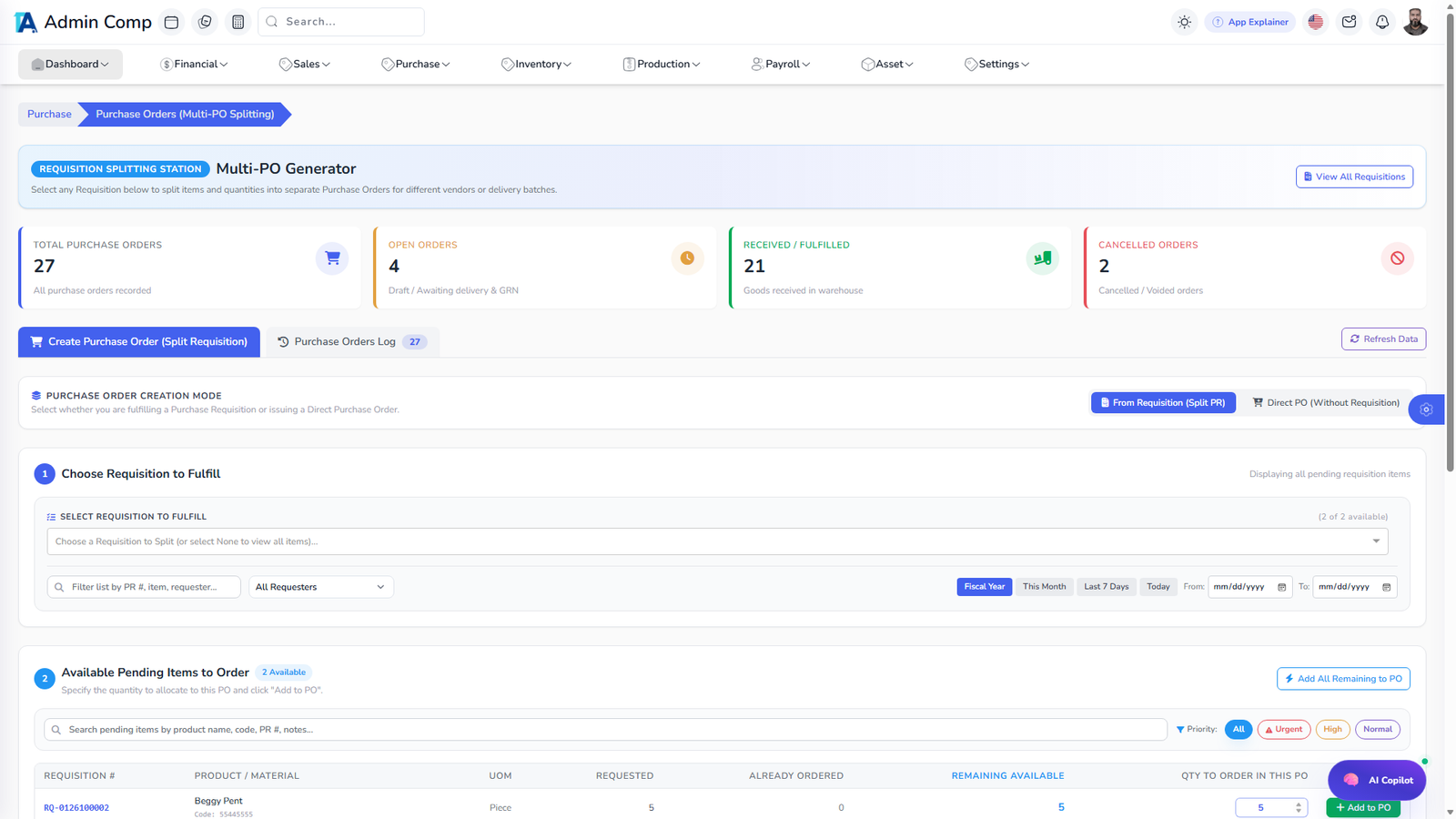The width and height of the screenshot is (1456, 819).
Task: Click the clock icon in Open Orders card
Action: click(x=687, y=258)
